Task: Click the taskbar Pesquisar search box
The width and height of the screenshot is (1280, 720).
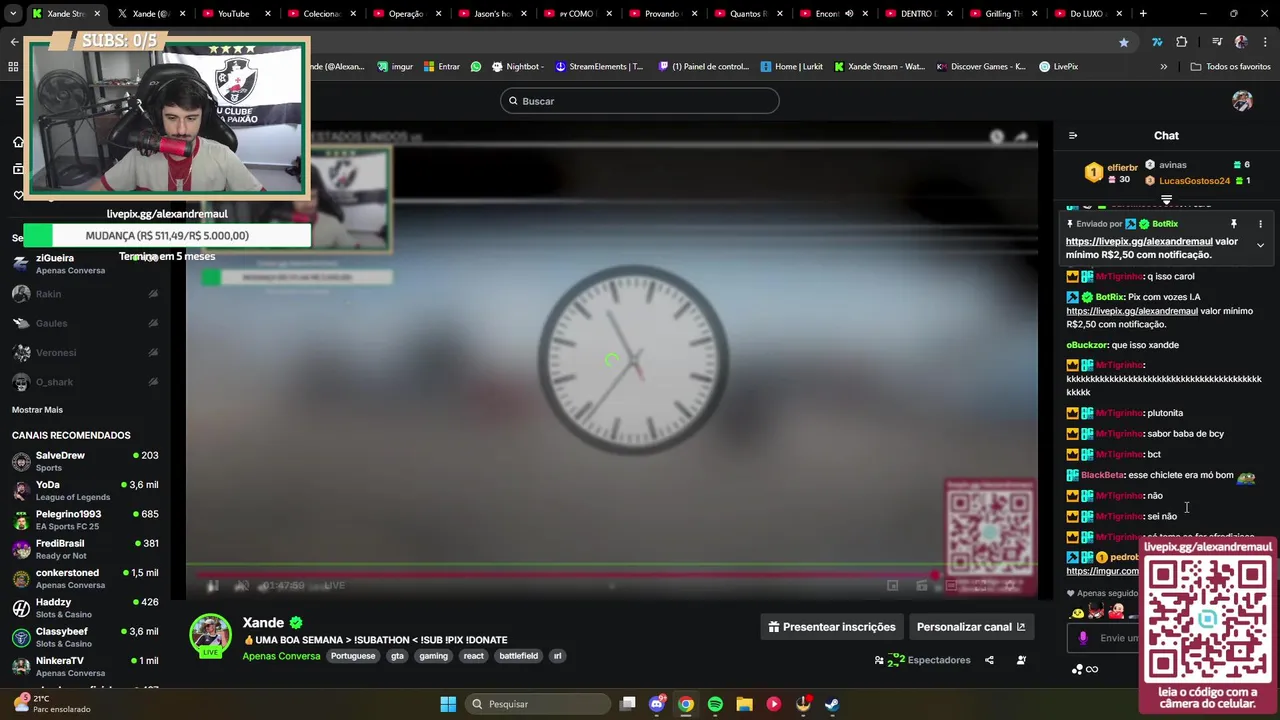Action: [537, 704]
